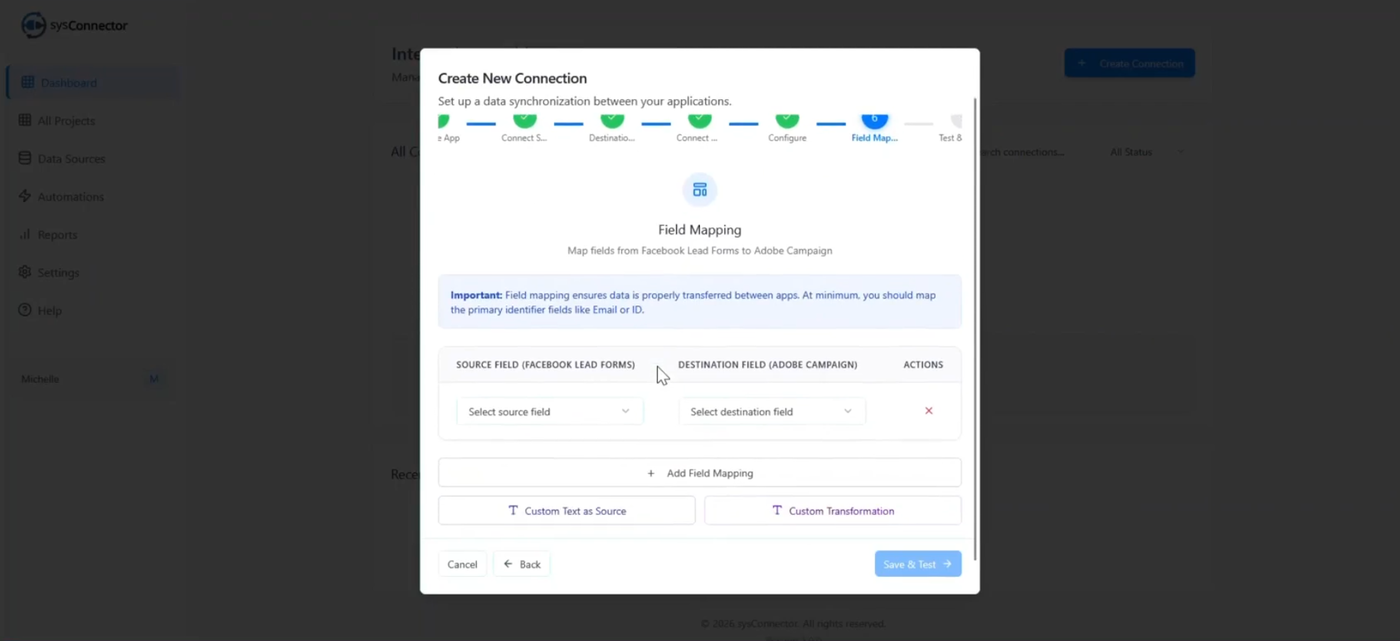The height and width of the screenshot is (641, 1400).
Task: Open the Select destination field dropdown
Action: [x=771, y=411]
